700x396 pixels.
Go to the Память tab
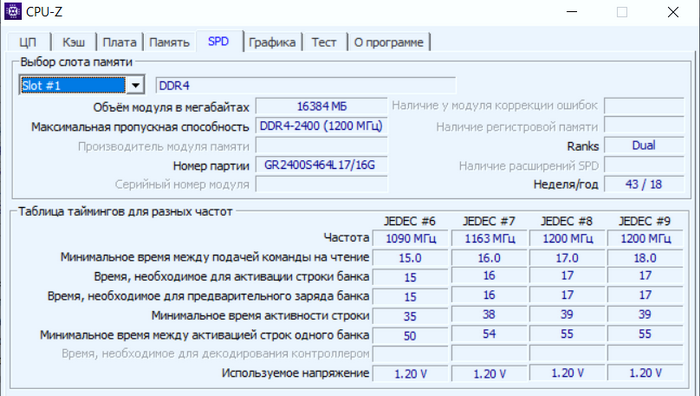pyautogui.click(x=169, y=42)
